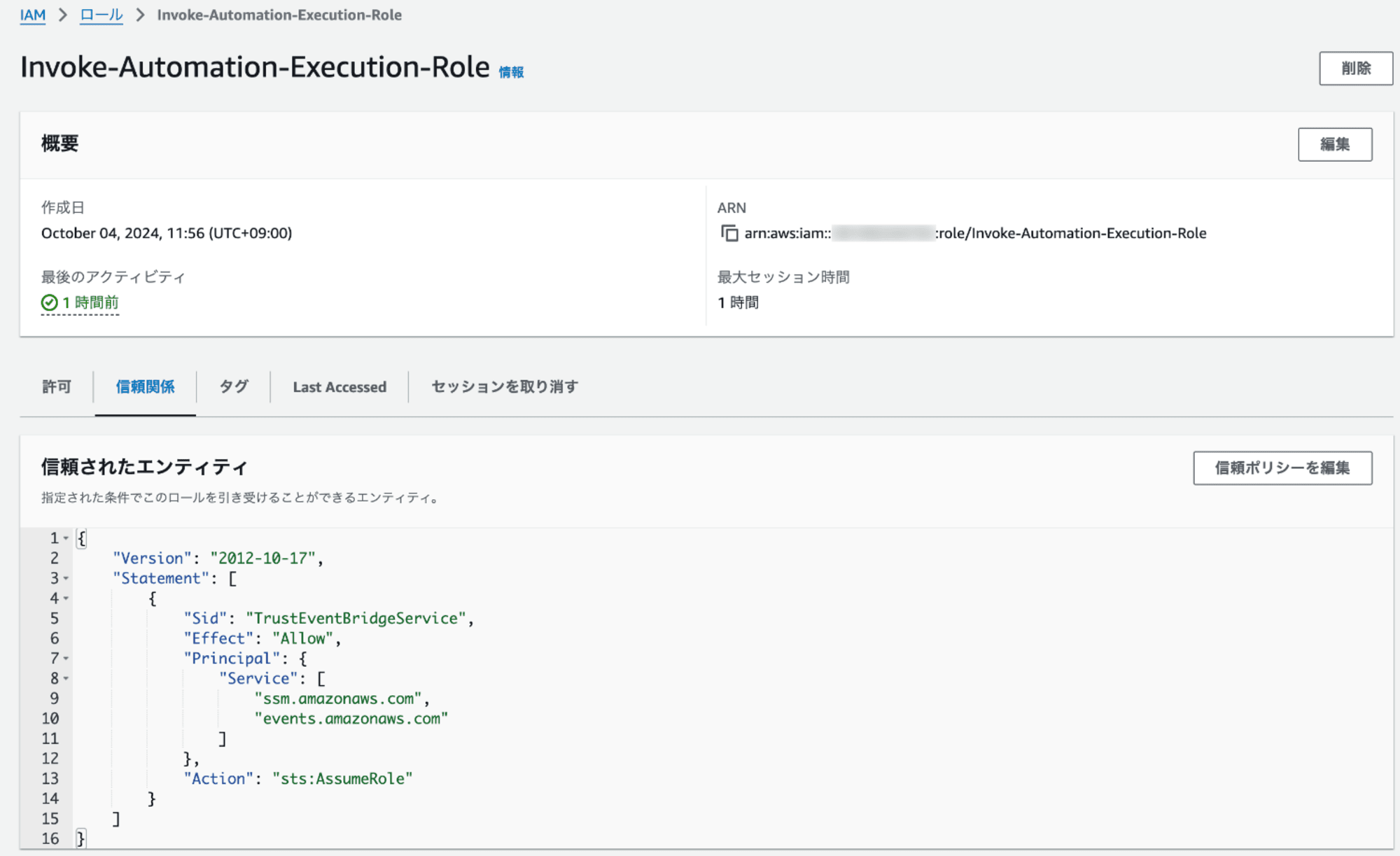The height and width of the screenshot is (856, 1400).
Task: Copy the role ARN with the copy icon
Action: pos(729,233)
